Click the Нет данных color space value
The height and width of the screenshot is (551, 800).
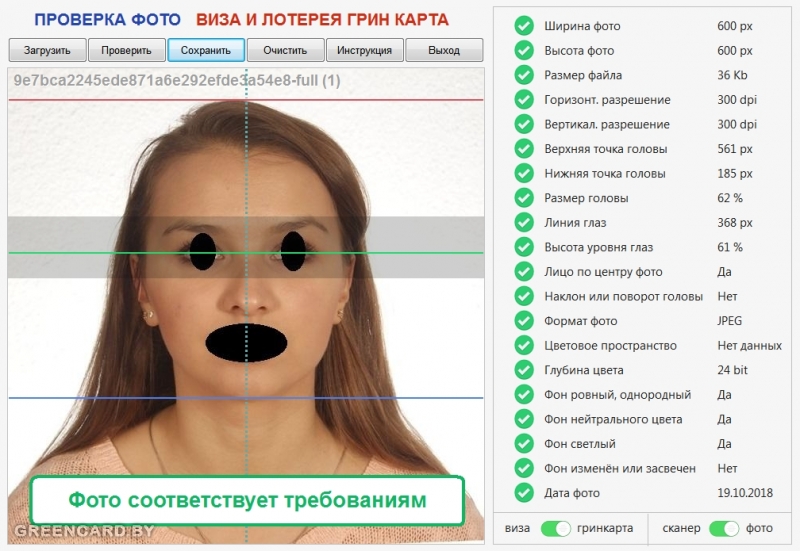749,346
